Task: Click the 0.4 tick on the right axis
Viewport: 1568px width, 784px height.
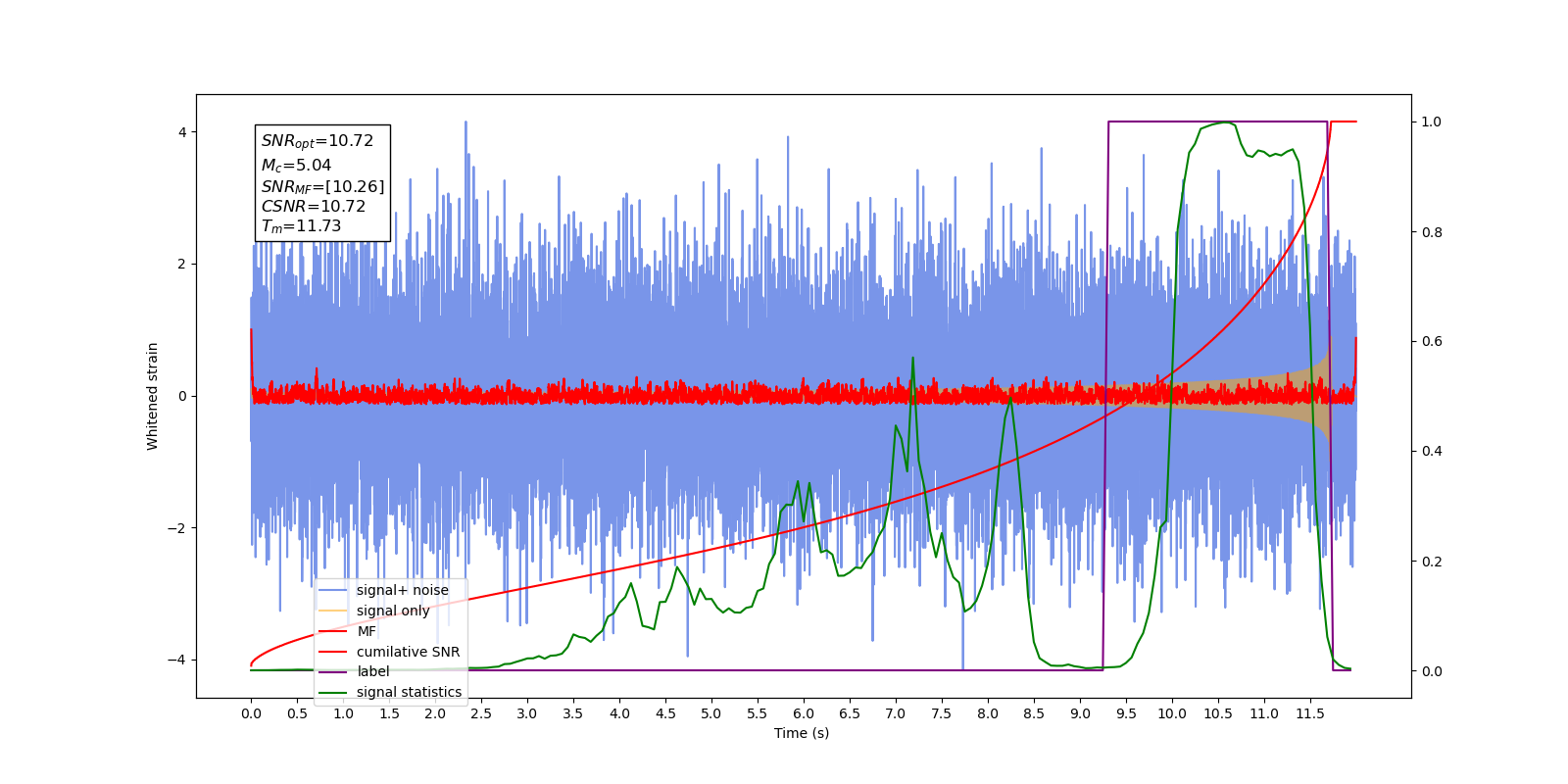Action: pyautogui.click(x=1432, y=451)
